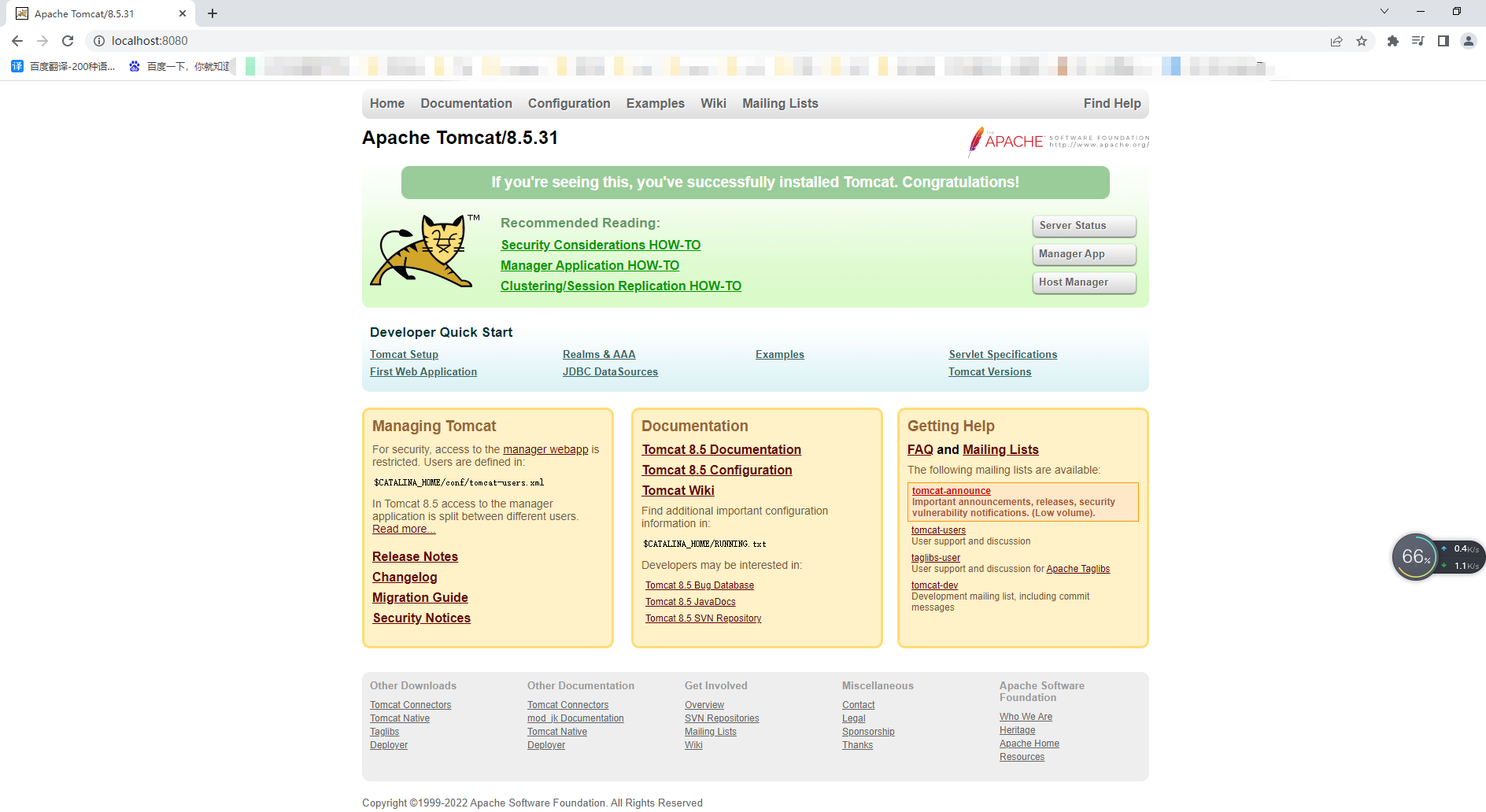Open a new browser tab
This screenshot has height=812, width=1486.
(x=213, y=13)
